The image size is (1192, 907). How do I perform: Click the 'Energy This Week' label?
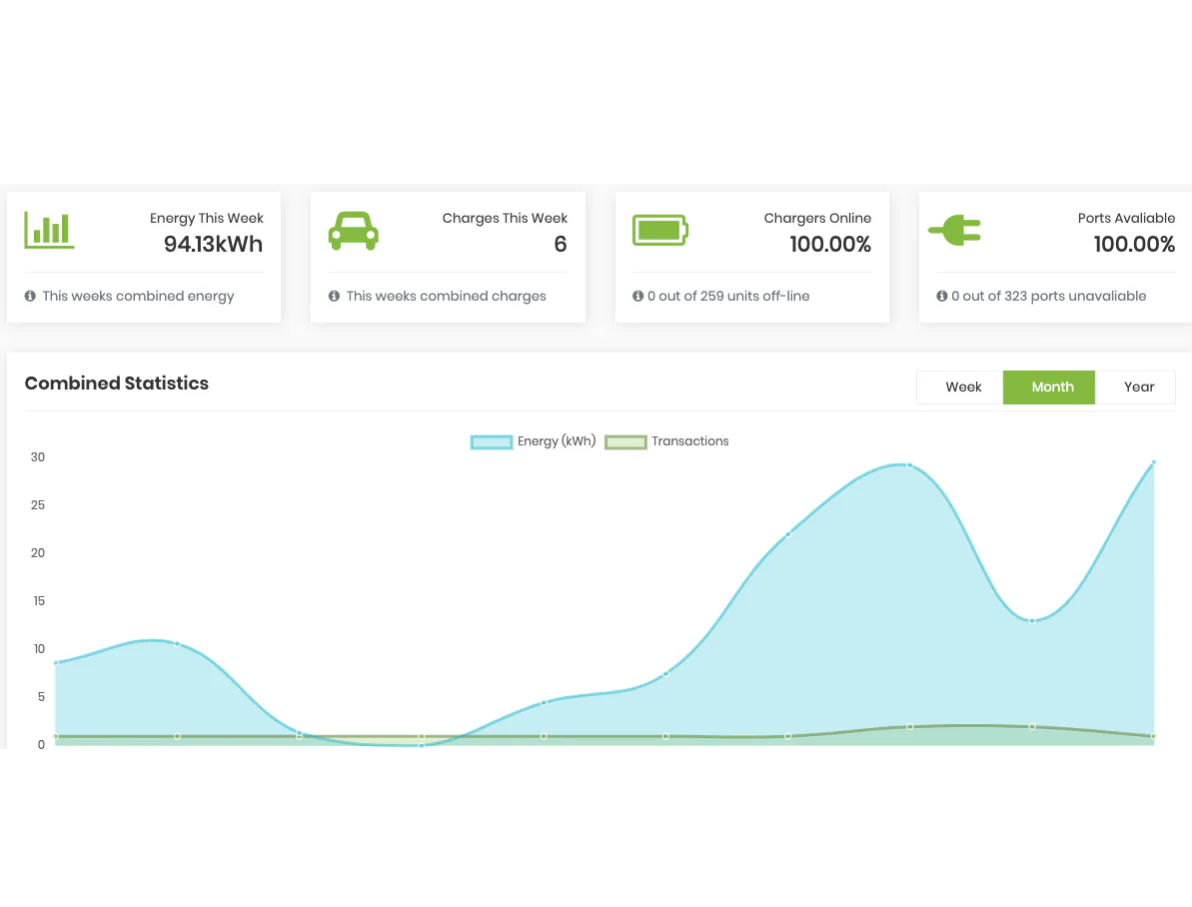(207, 218)
